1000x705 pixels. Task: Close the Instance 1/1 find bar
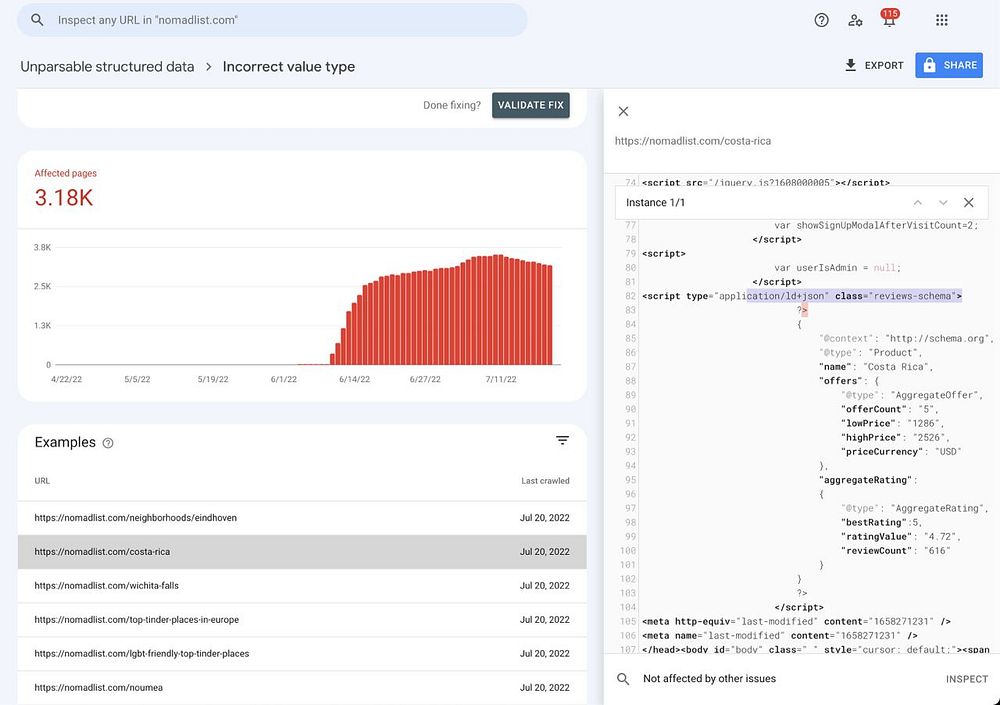tap(968, 202)
